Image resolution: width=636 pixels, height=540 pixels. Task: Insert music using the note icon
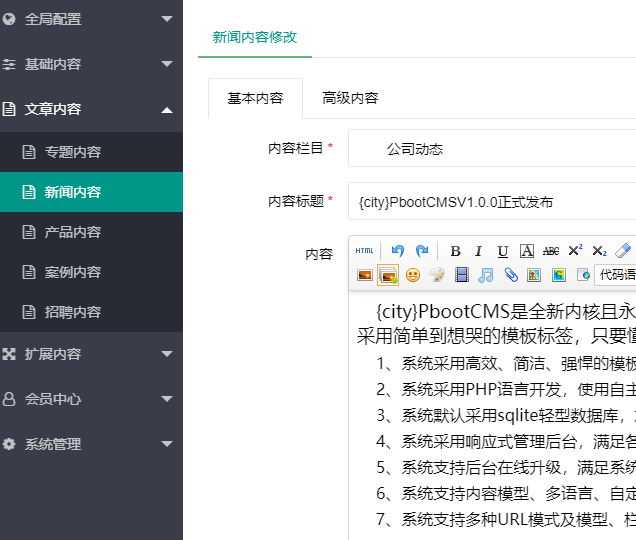tap(486, 274)
